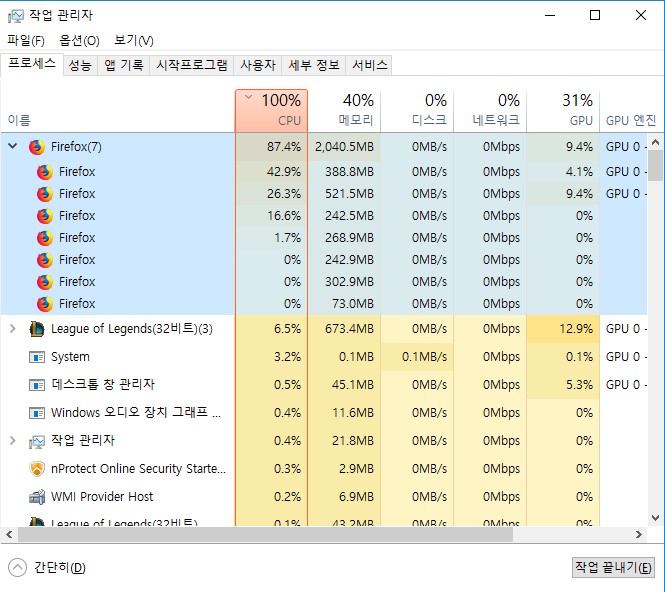The height and width of the screenshot is (592, 665).
Task: Switch to the 시작프로그램 tab
Action: tap(191, 65)
